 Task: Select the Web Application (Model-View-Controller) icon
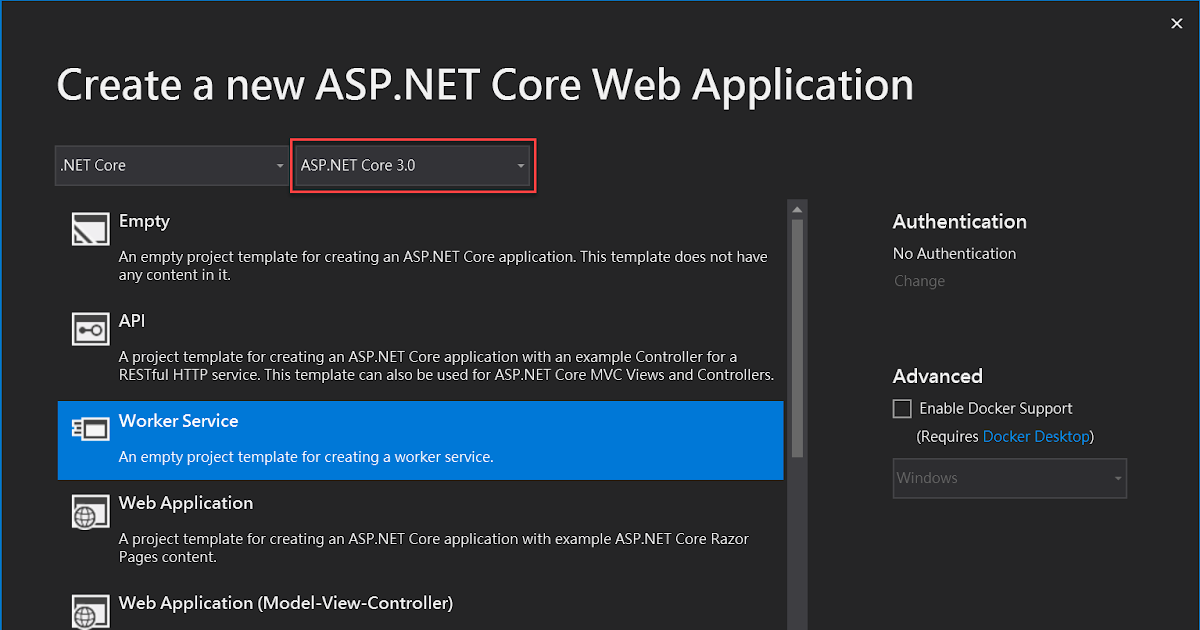pyautogui.click(x=90, y=610)
